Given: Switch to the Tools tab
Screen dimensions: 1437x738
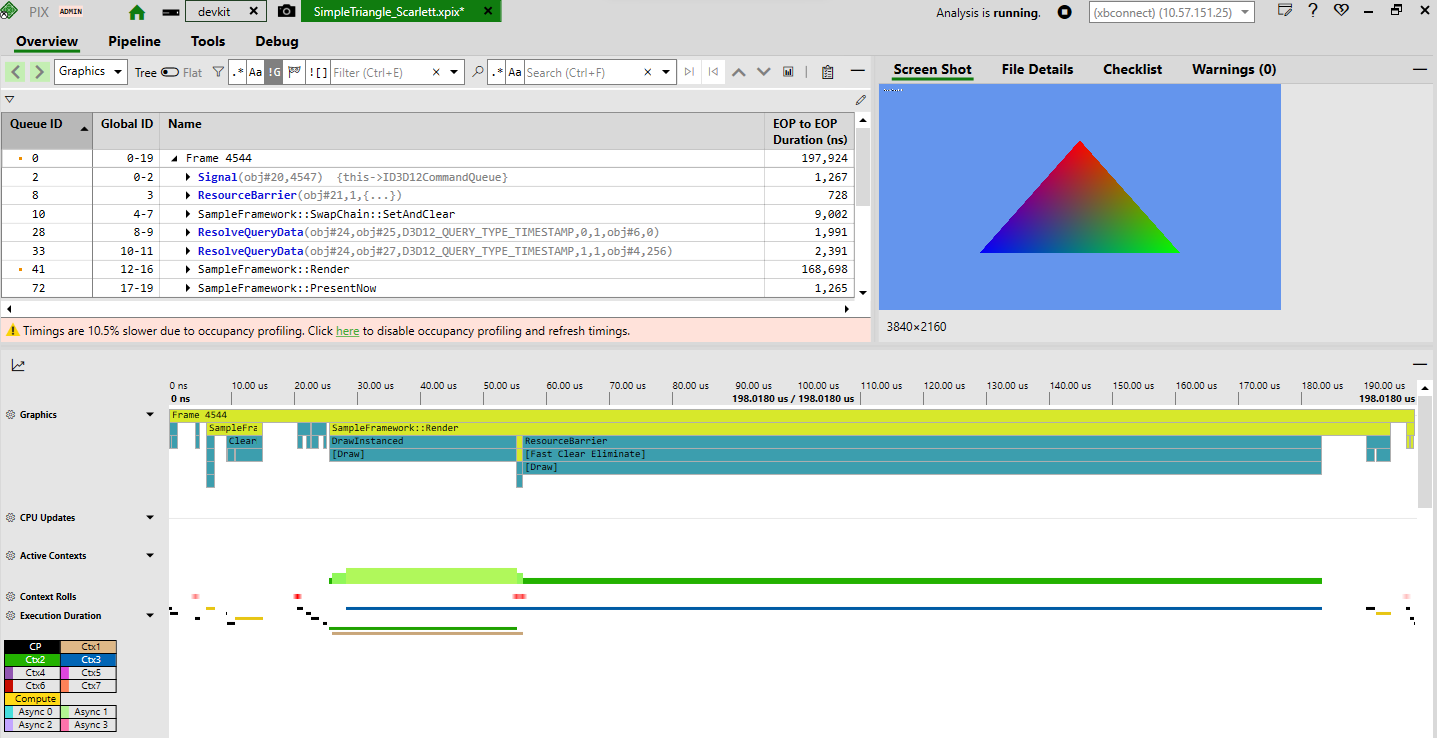Looking at the screenshot, I should 208,42.
